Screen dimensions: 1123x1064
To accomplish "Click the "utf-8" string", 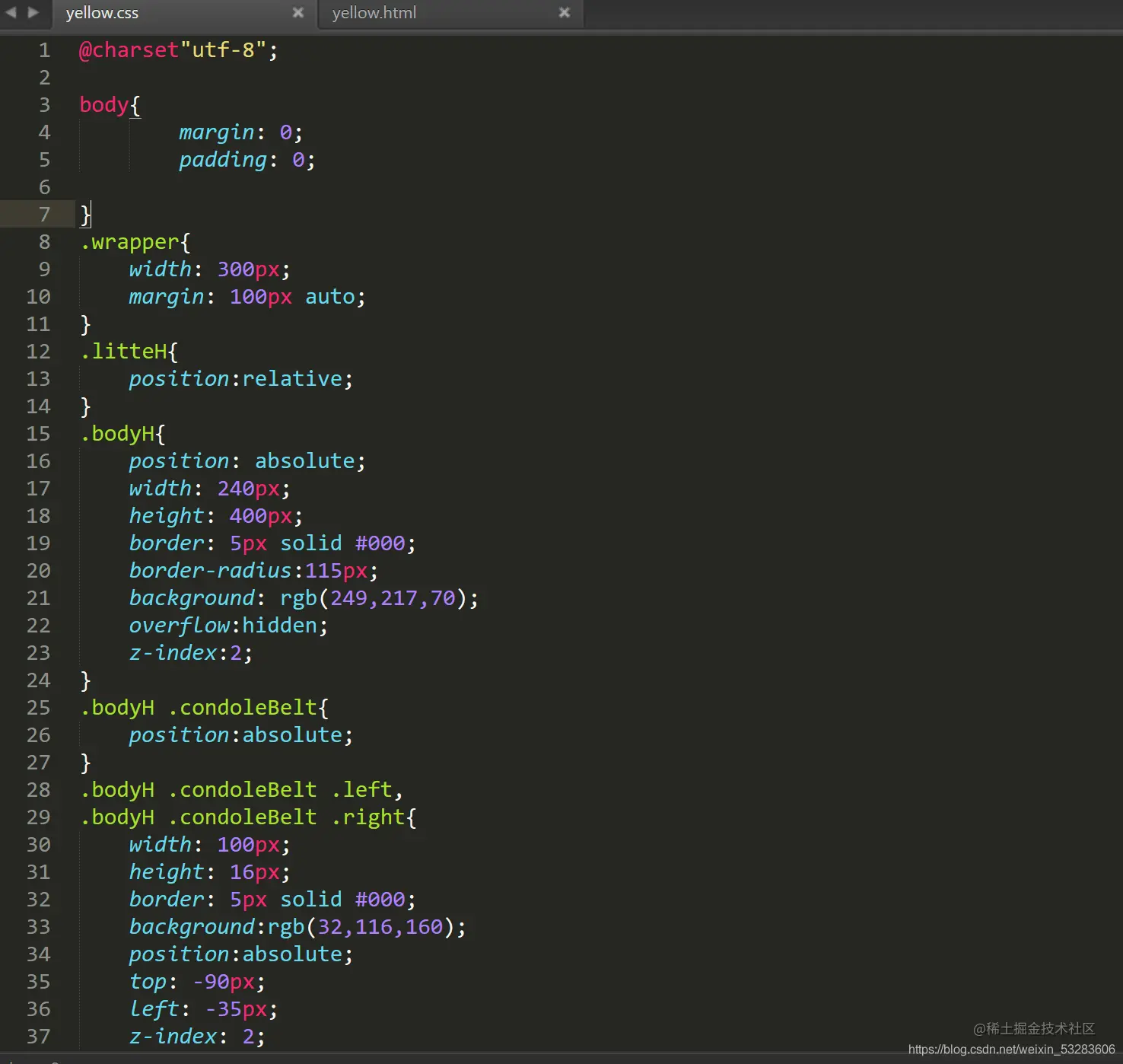I will pos(223,50).
